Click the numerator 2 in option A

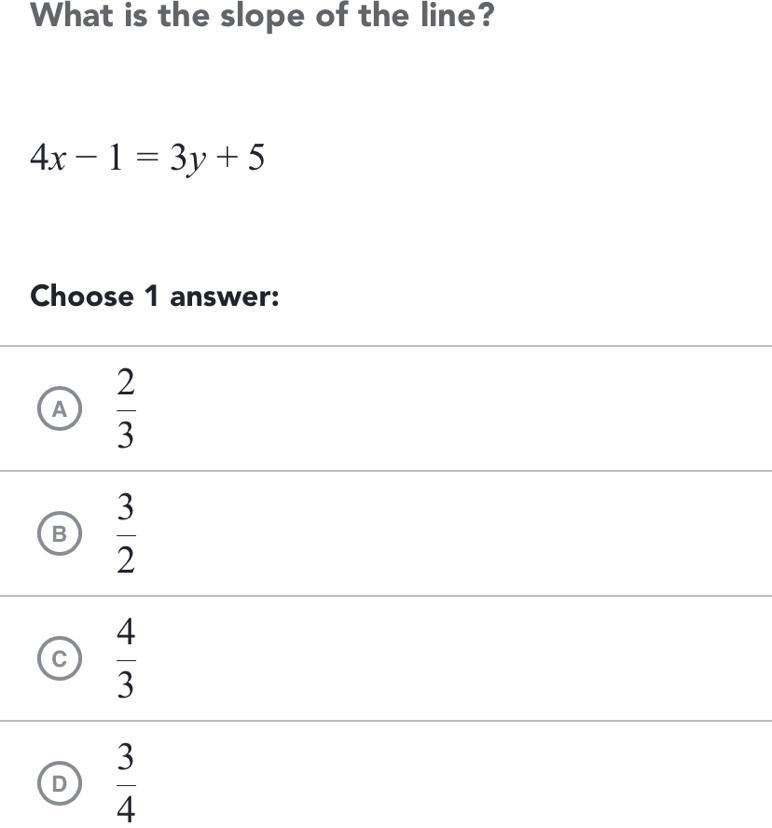tap(125, 383)
